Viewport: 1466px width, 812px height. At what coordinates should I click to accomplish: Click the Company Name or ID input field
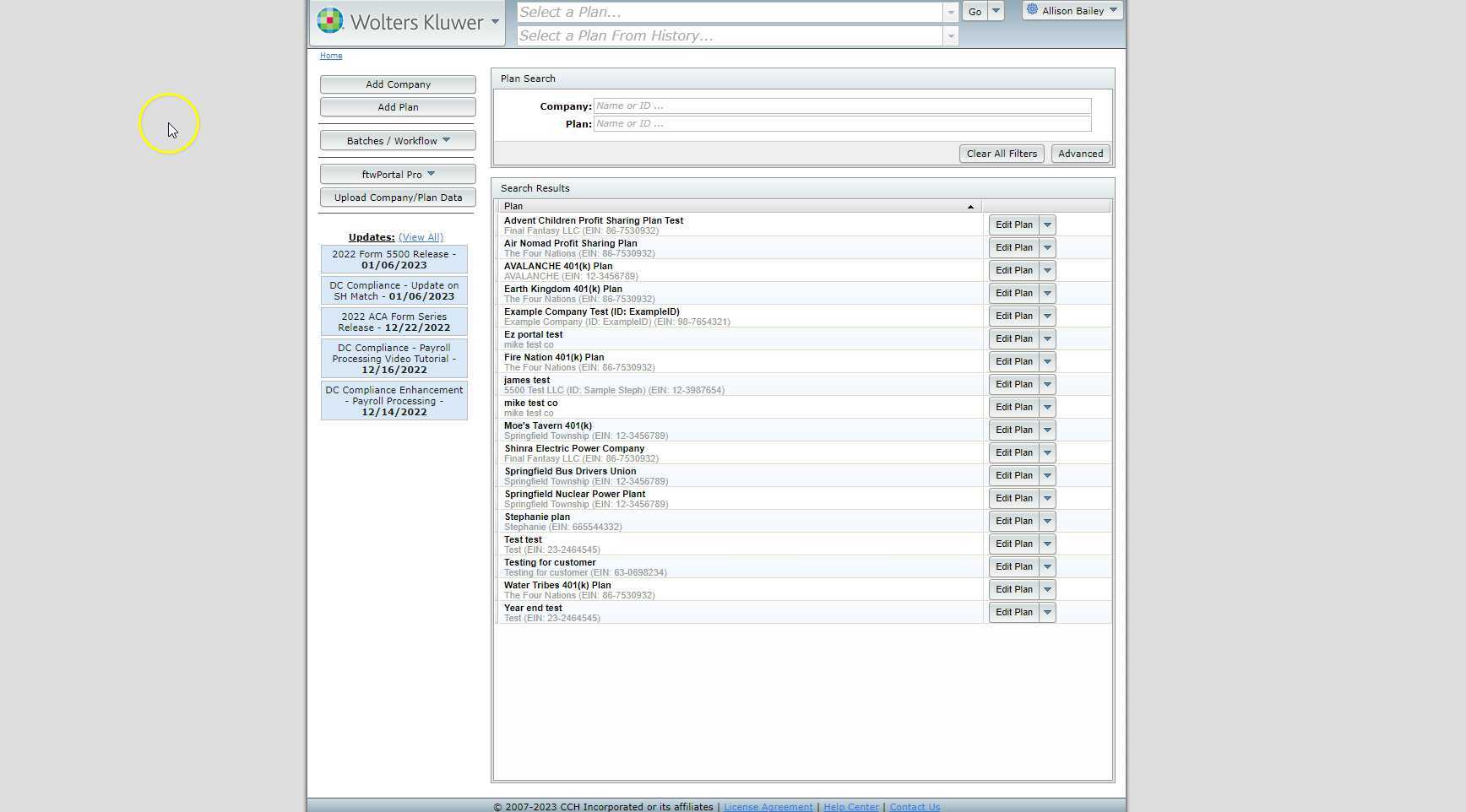pos(842,105)
